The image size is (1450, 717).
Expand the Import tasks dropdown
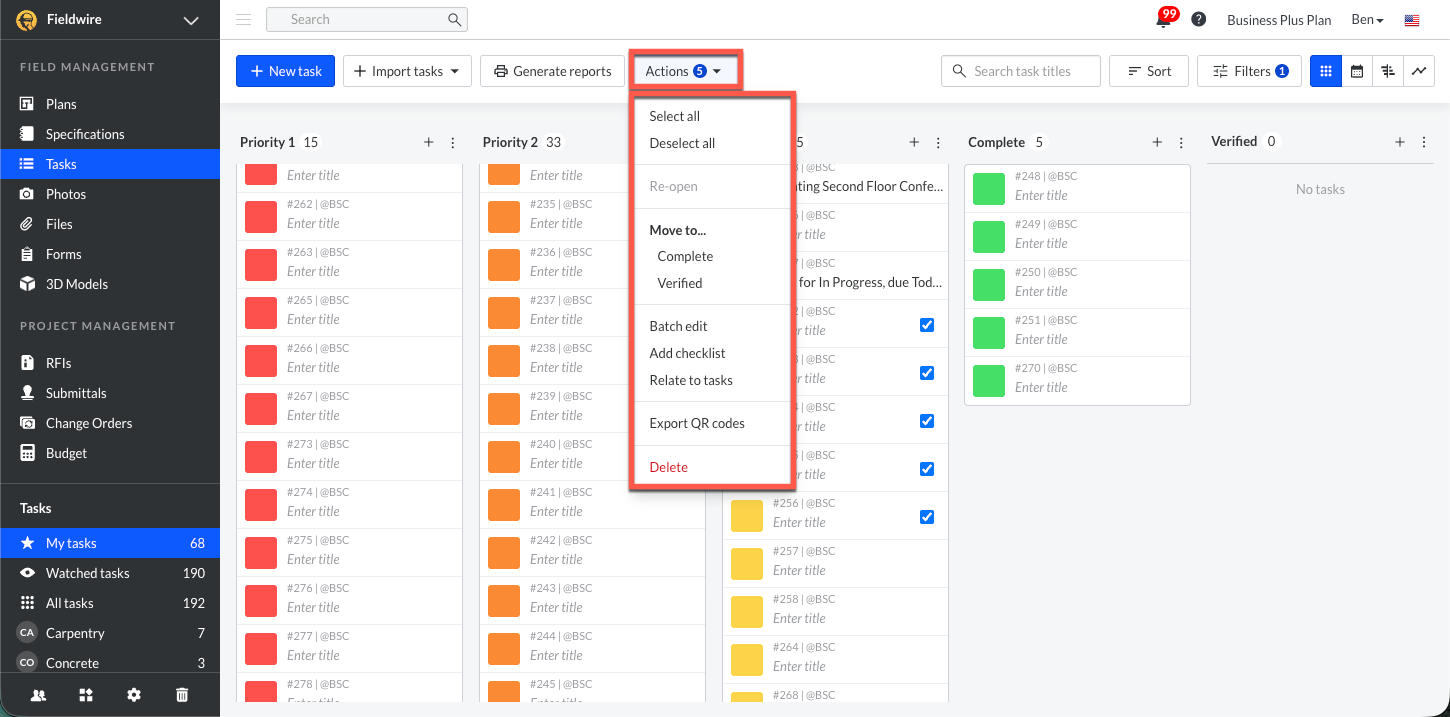point(407,71)
